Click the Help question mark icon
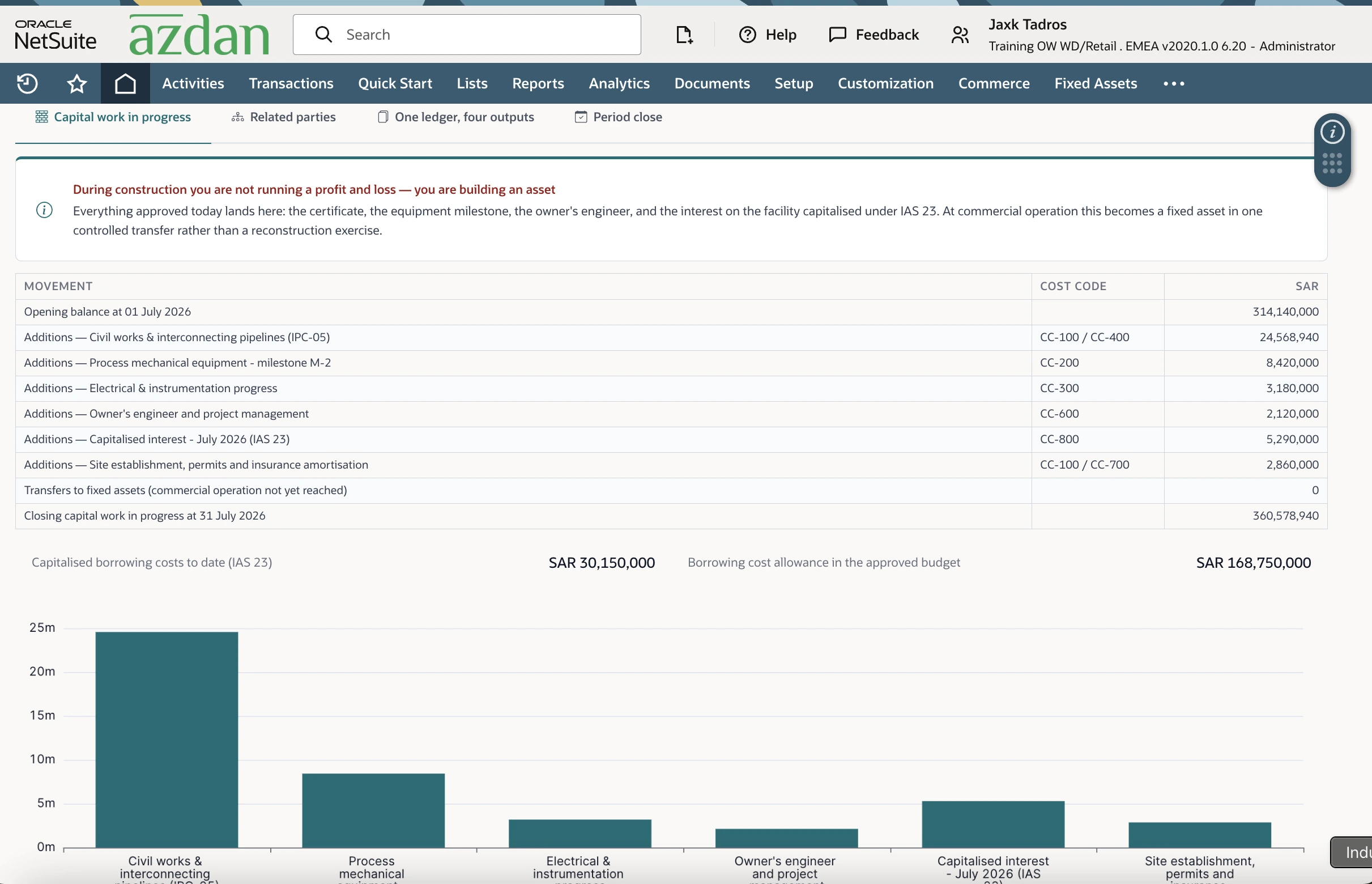The width and height of the screenshot is (1372, 884). 747,35
